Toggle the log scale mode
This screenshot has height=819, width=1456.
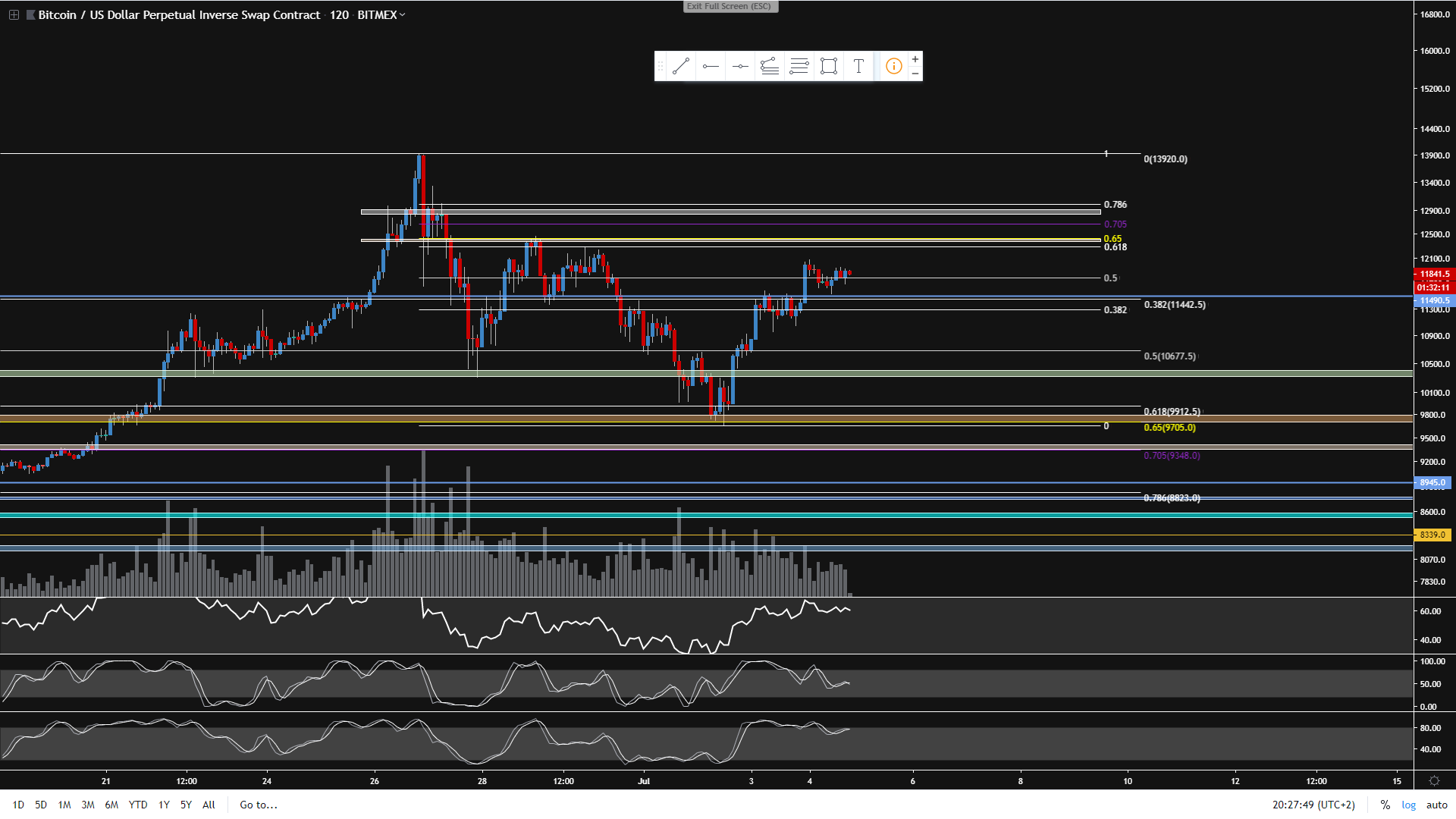tap(1408, 805)
